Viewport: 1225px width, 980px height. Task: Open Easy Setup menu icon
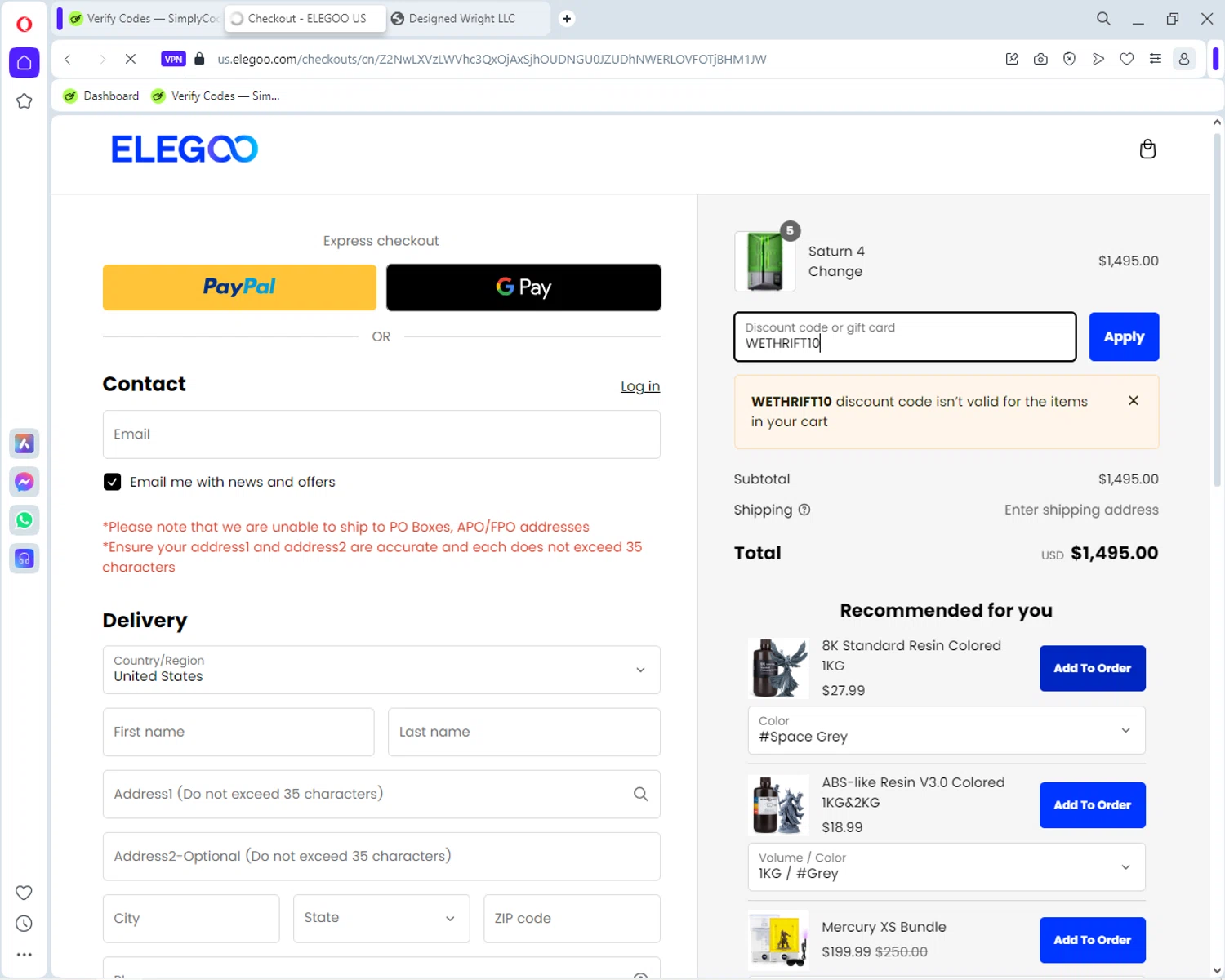click(x=1155, y=59)
